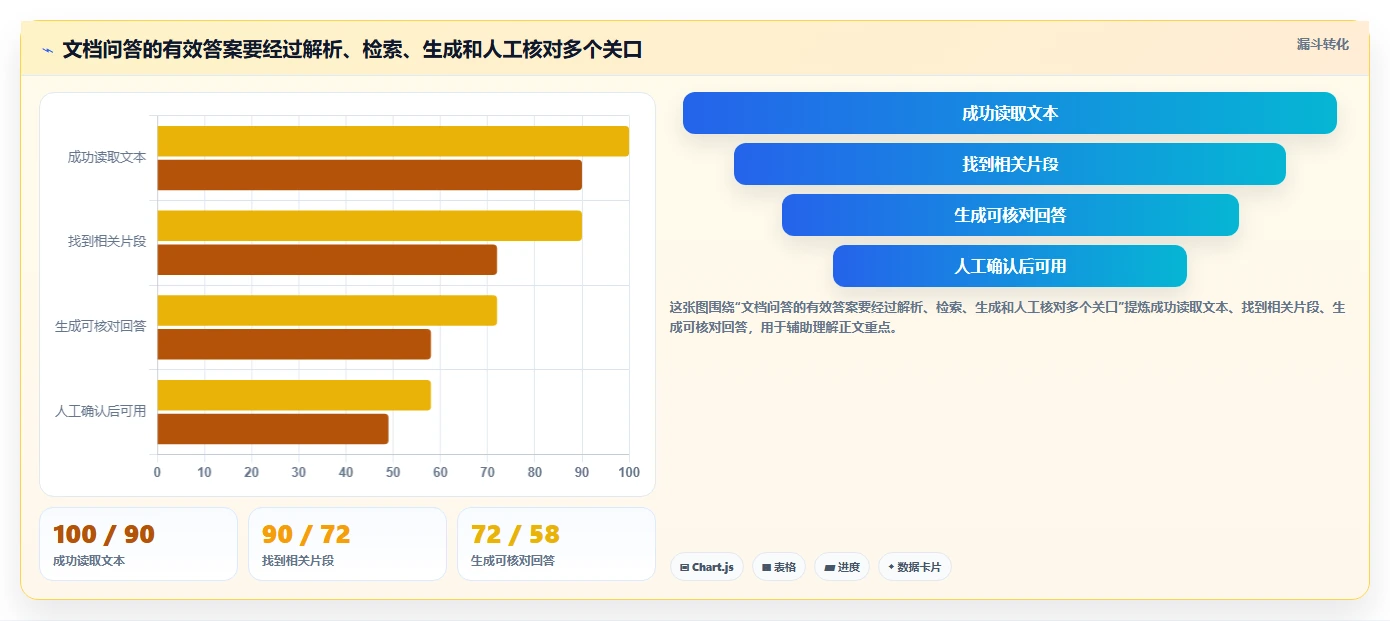Select the 人工确认后可用 funnel stage
The height and width of the screenshot is (621, 1390).
1010,266
